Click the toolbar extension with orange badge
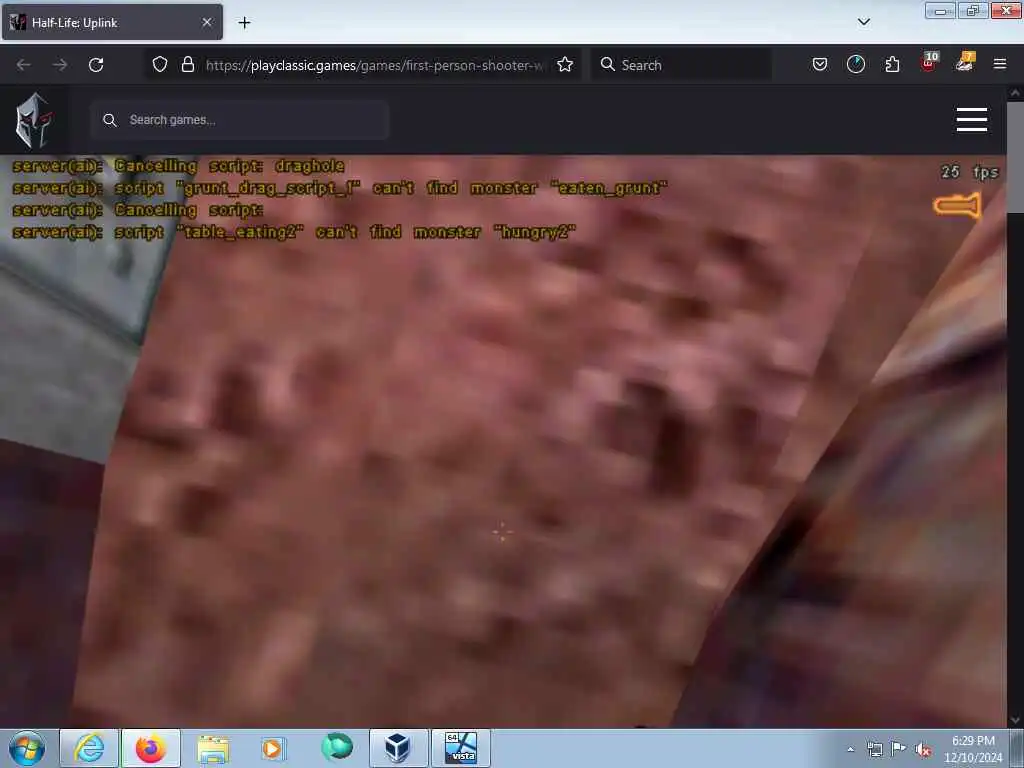 [965, 62]
